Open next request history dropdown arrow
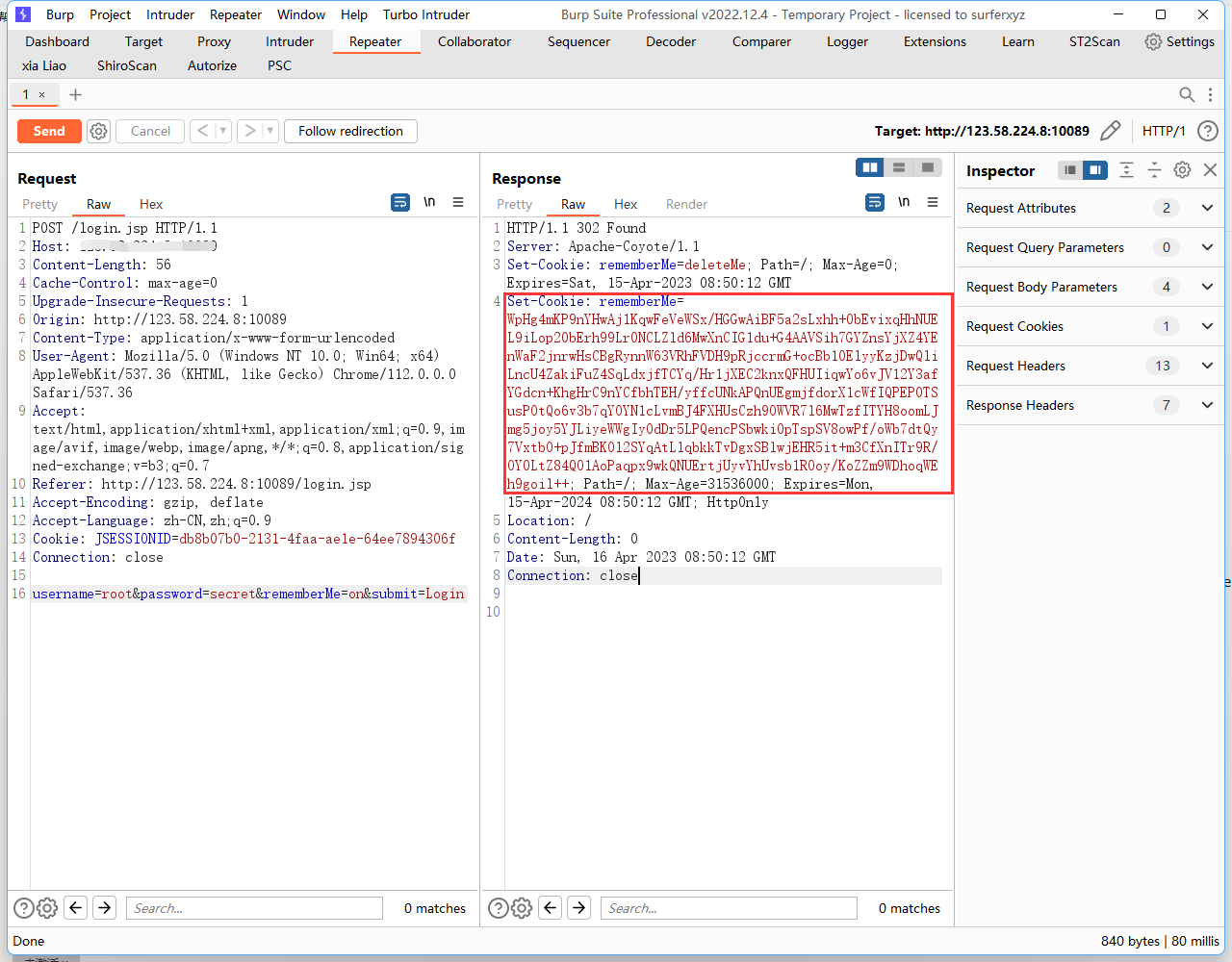This screenshot has width=1232, height=962. click(x=270, y=131)
